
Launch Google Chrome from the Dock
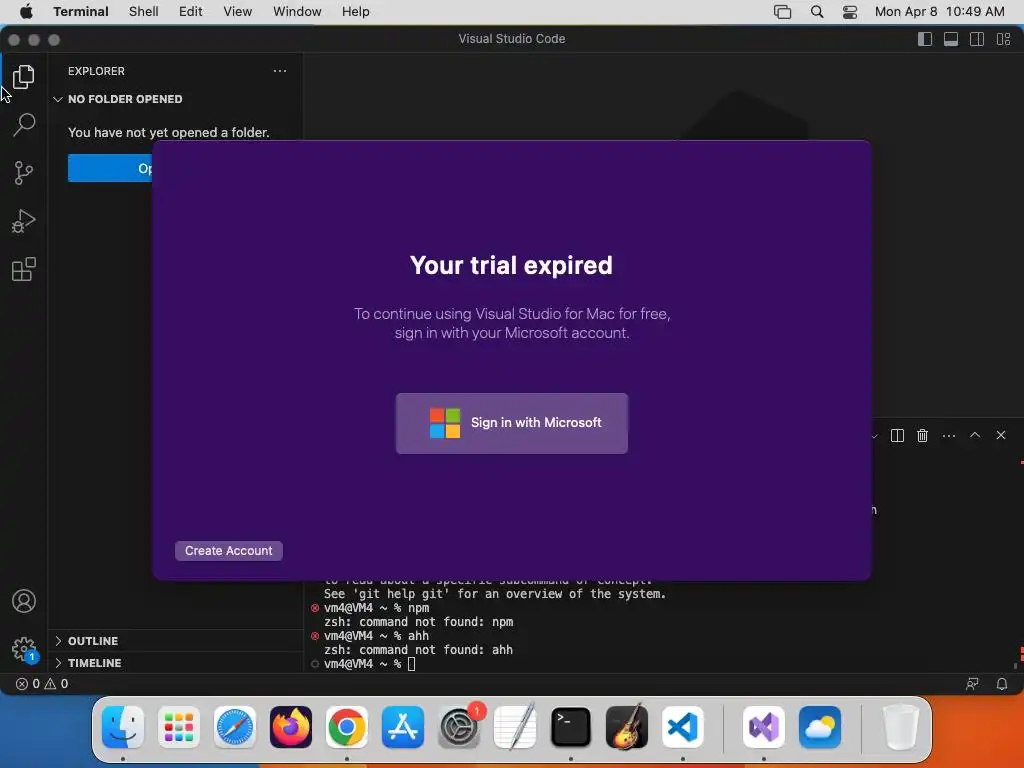347,727
